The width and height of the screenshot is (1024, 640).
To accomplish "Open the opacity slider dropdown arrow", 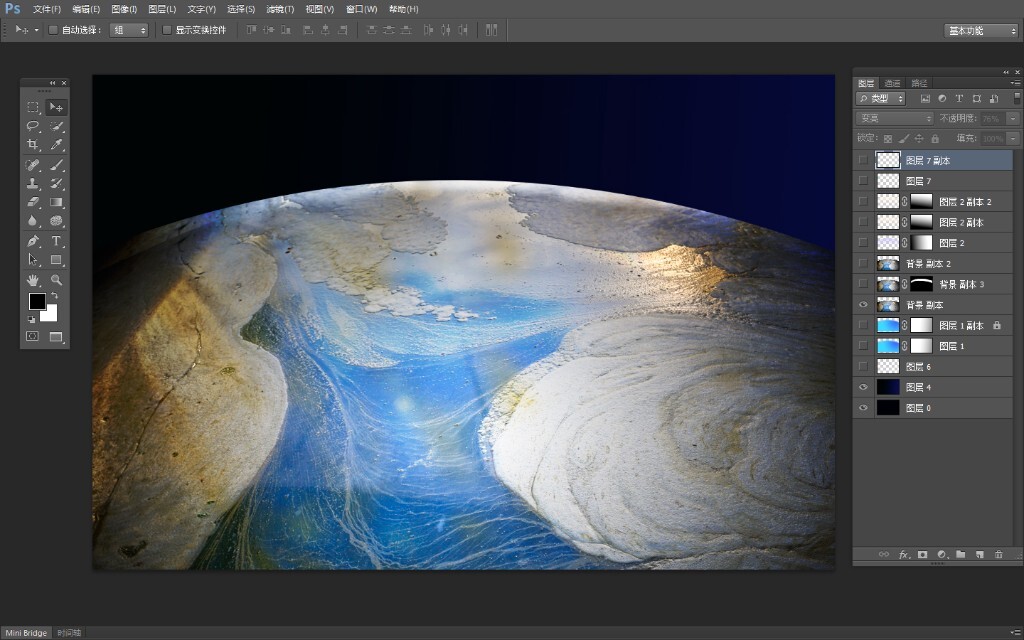I will [1013, 118].
